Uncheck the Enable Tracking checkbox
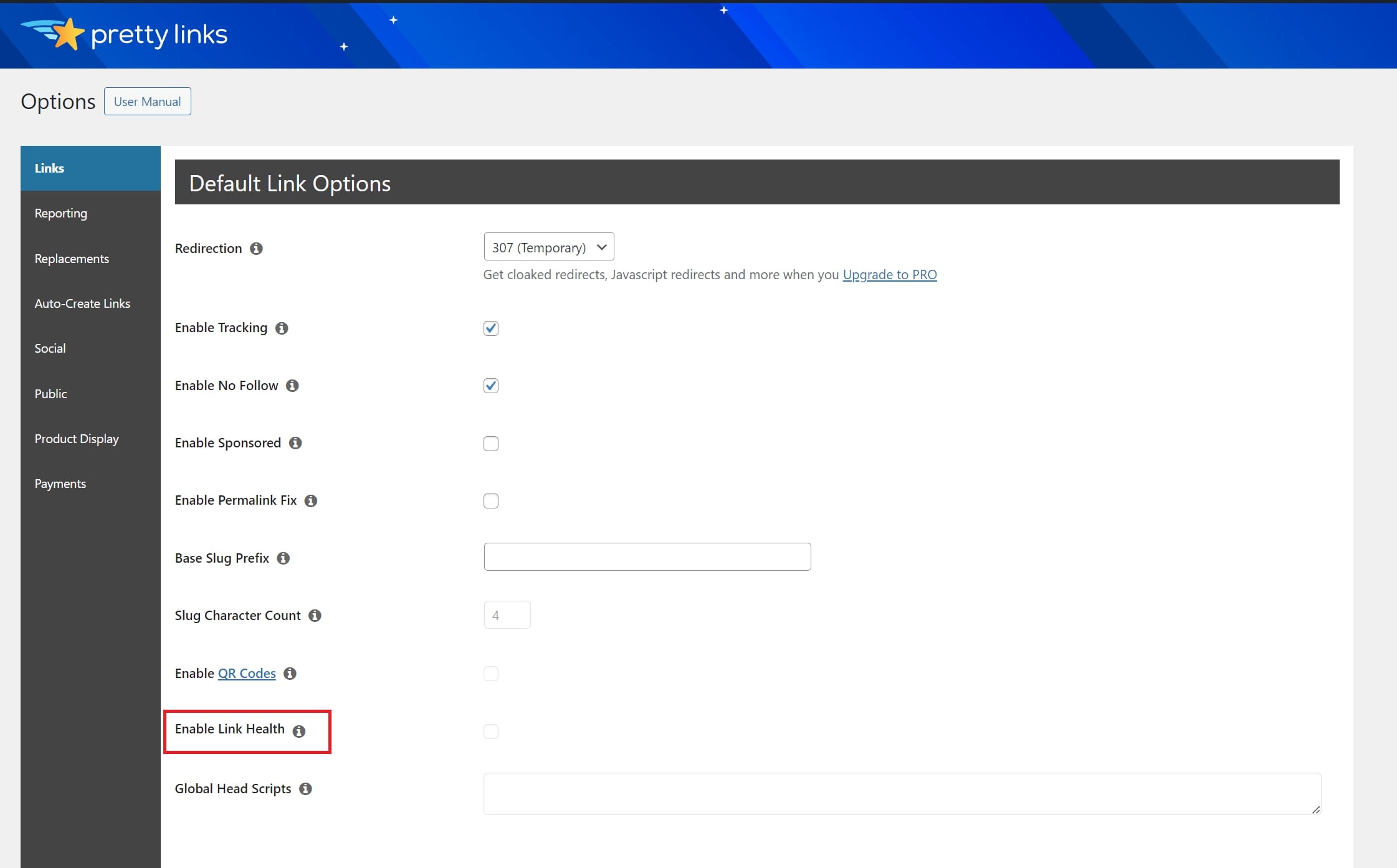Image resolution: width=1397 pixels, height=868 pixels. coord(491,328)
